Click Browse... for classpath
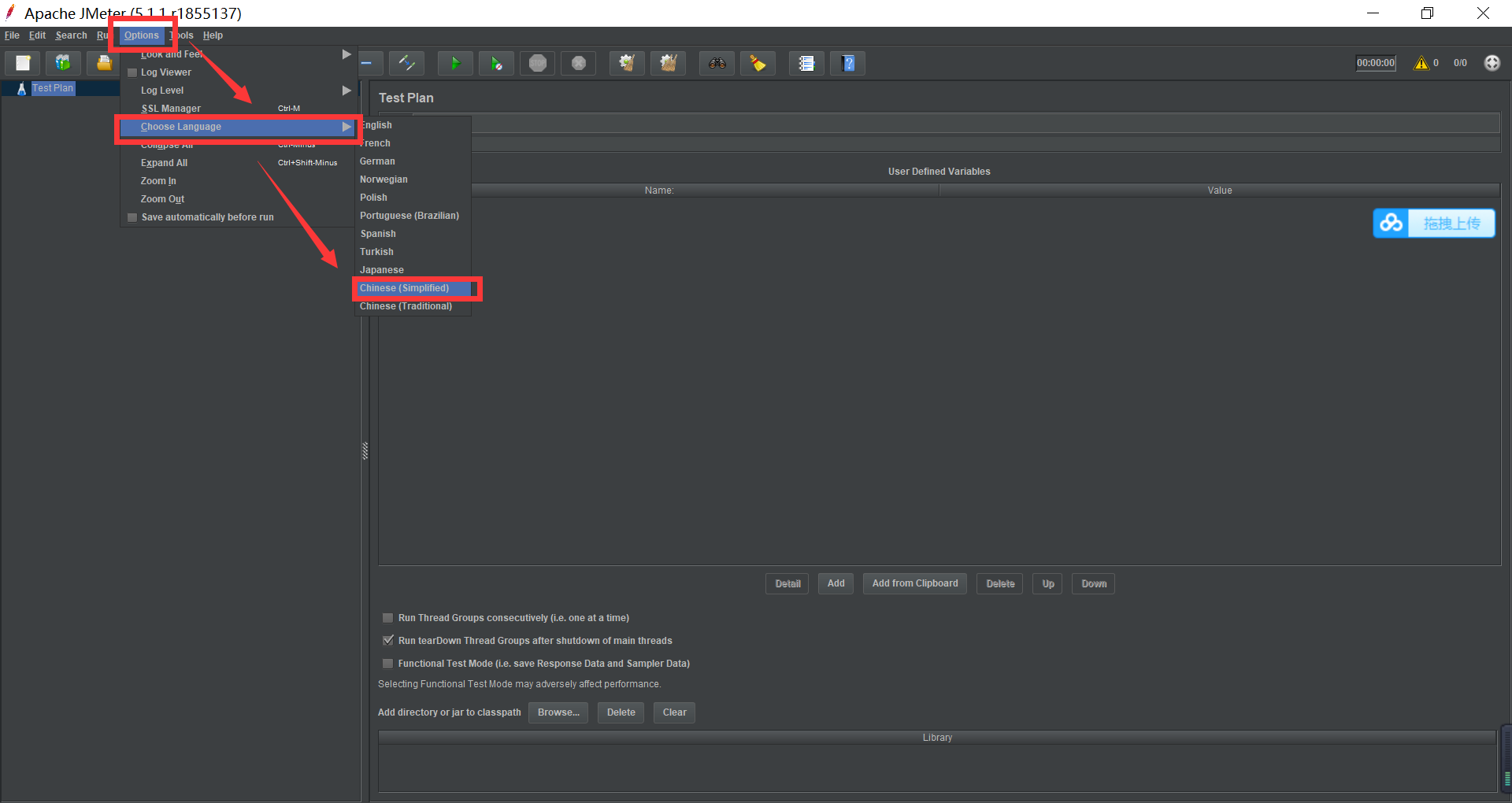The width and height of the screenshot is (1512, 803). 558,712
